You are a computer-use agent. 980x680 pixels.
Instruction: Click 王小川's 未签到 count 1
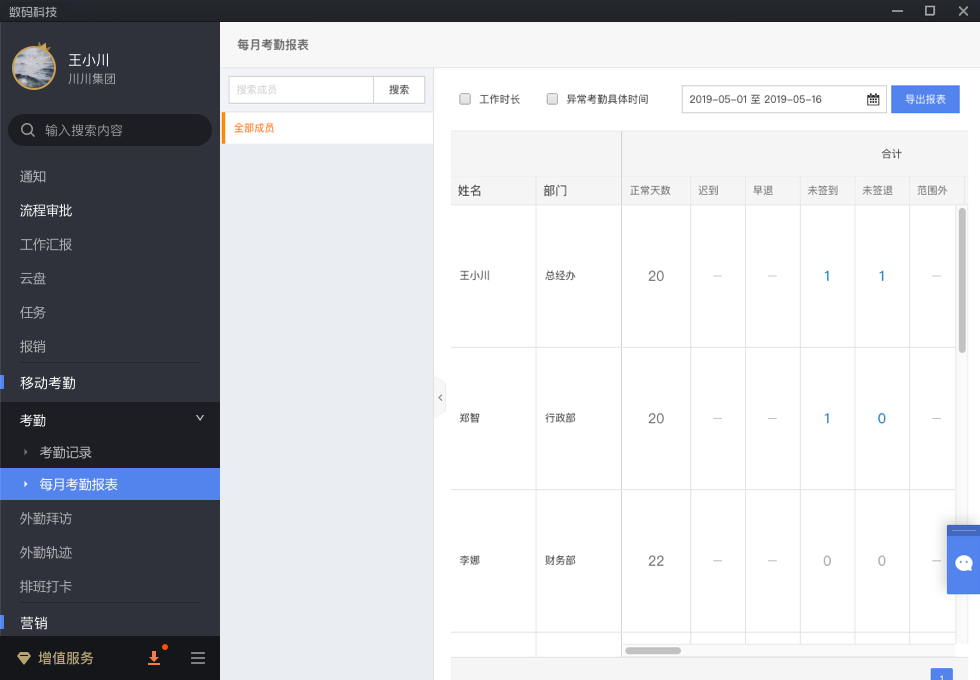coord(827,276)
